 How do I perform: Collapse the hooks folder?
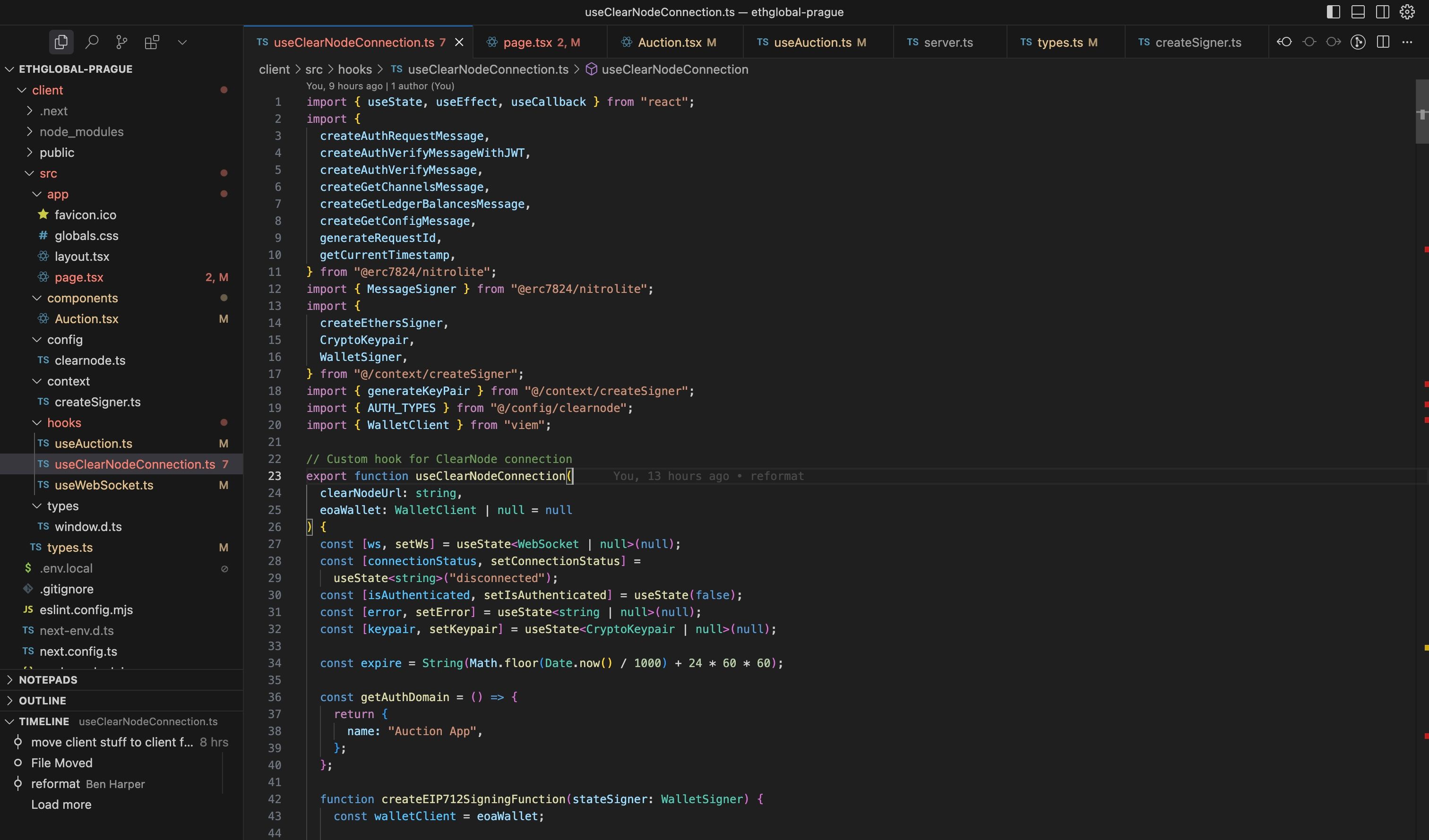[121, 423]
